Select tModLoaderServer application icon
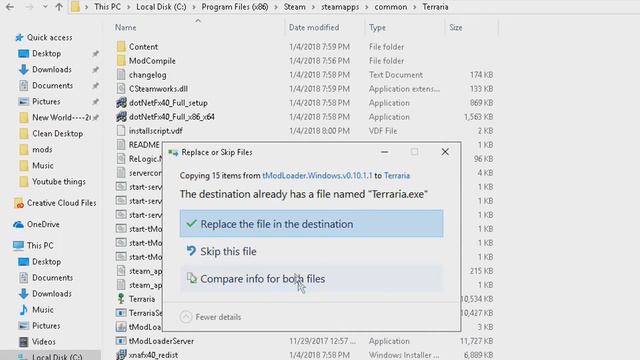The height and width of the screenshot is (360, 640). [x=121, y=341]
